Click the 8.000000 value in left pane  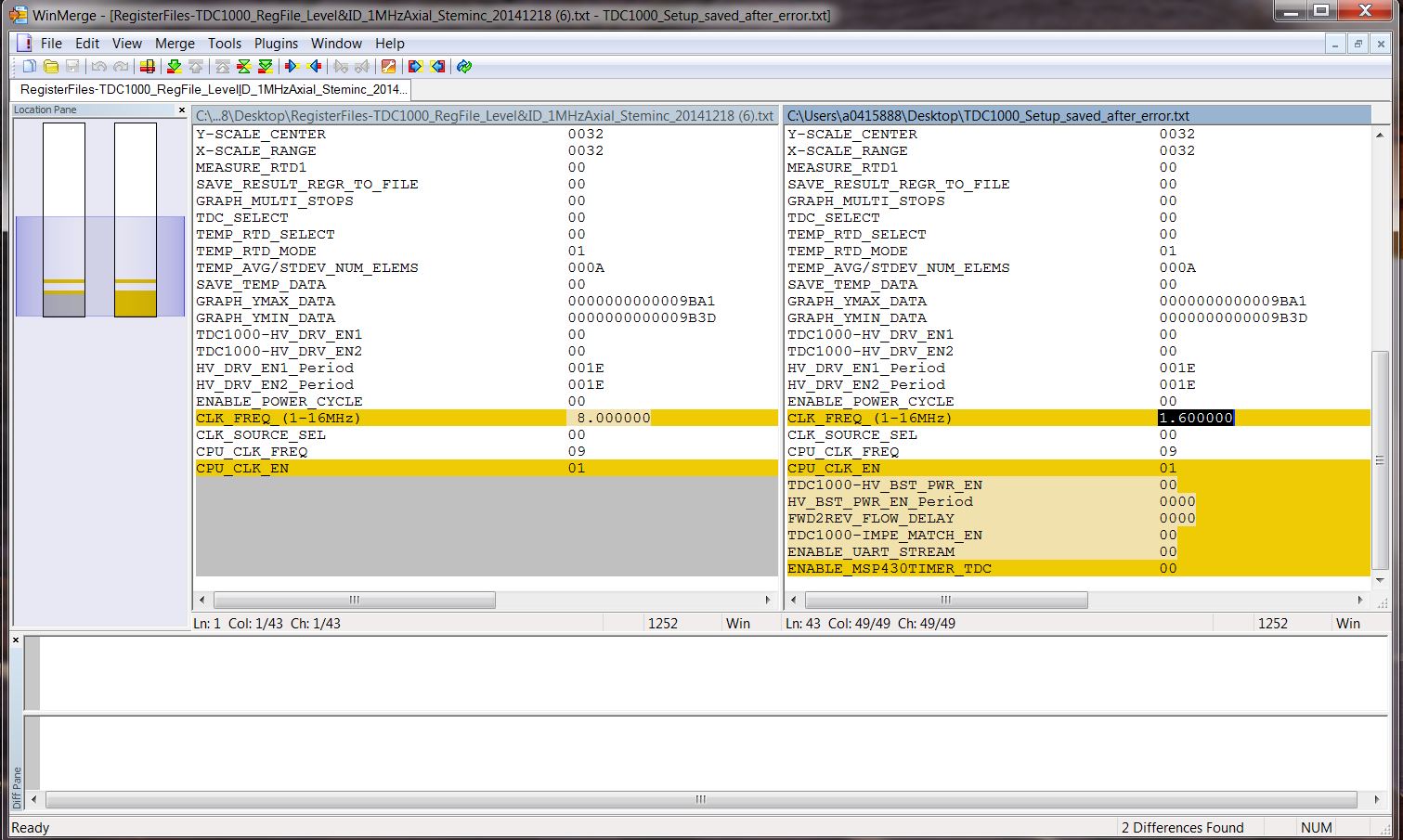(613, 418)
